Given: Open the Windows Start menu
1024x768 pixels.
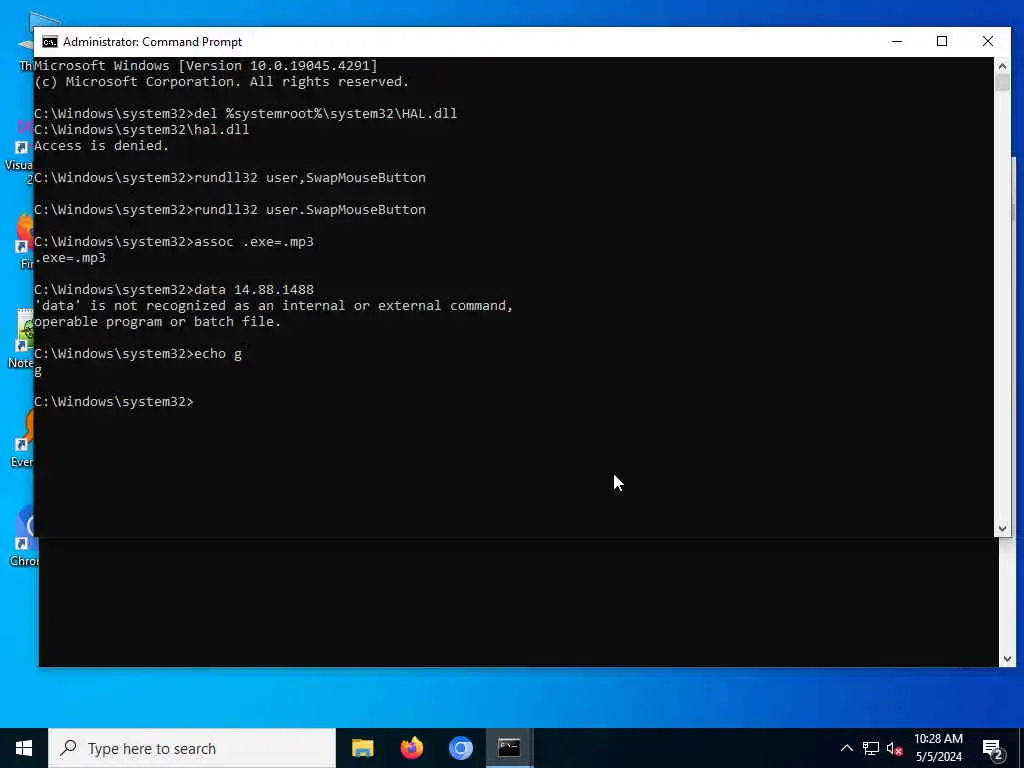Looking at the screenshot, I should tap(24, 748).
